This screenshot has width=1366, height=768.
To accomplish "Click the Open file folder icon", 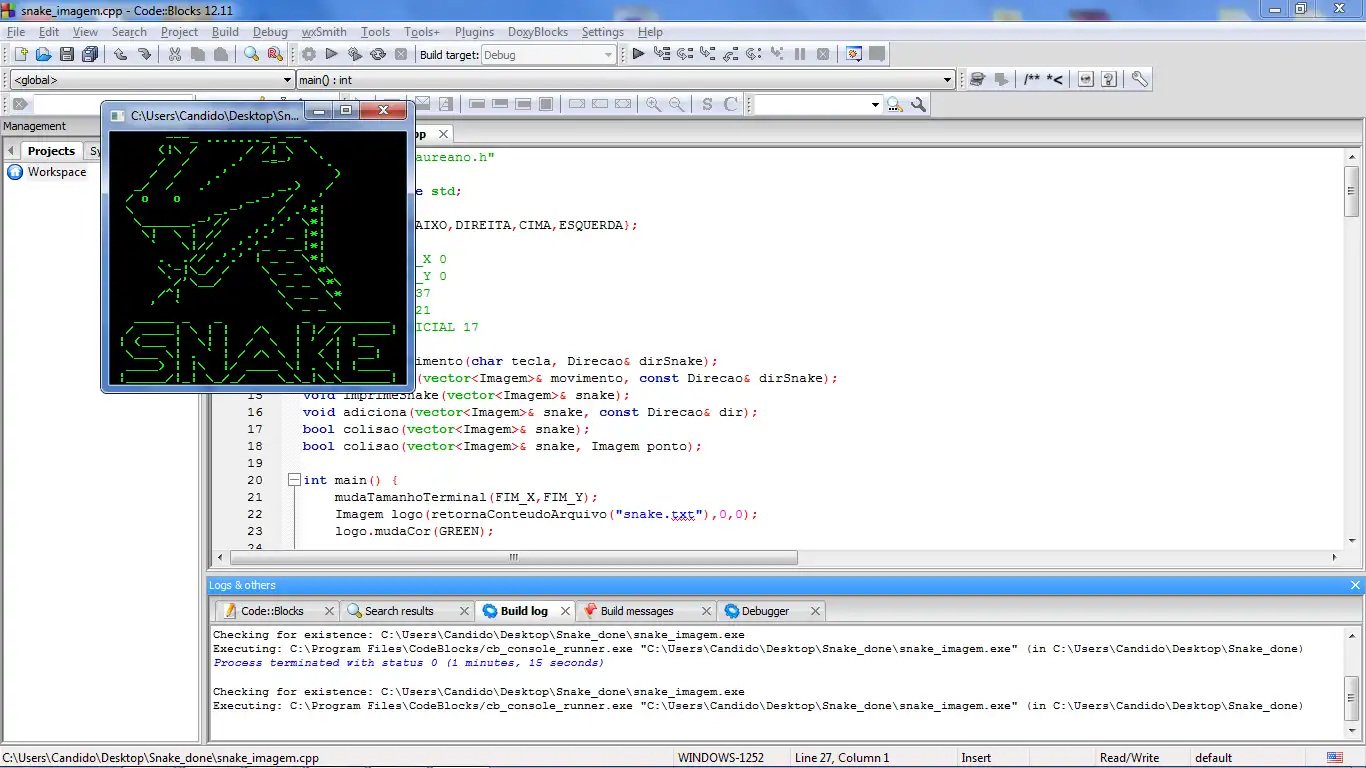I will [x=43, y=54].
